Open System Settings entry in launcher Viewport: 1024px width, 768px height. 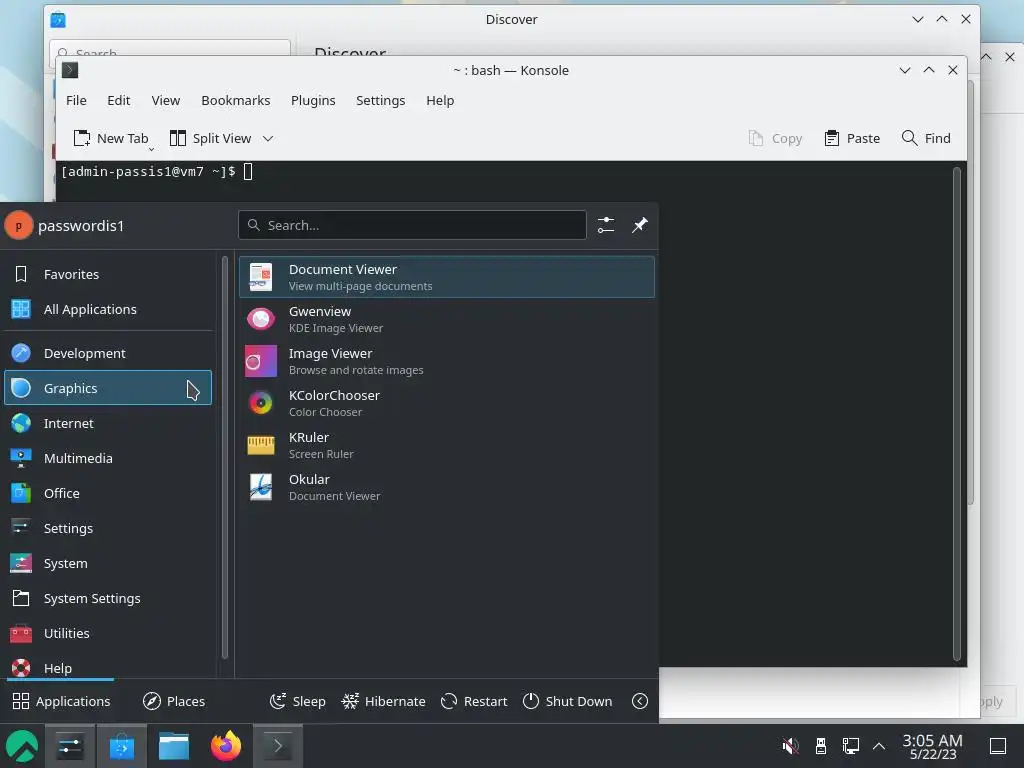pyautogui.click(x=108, y=598)
